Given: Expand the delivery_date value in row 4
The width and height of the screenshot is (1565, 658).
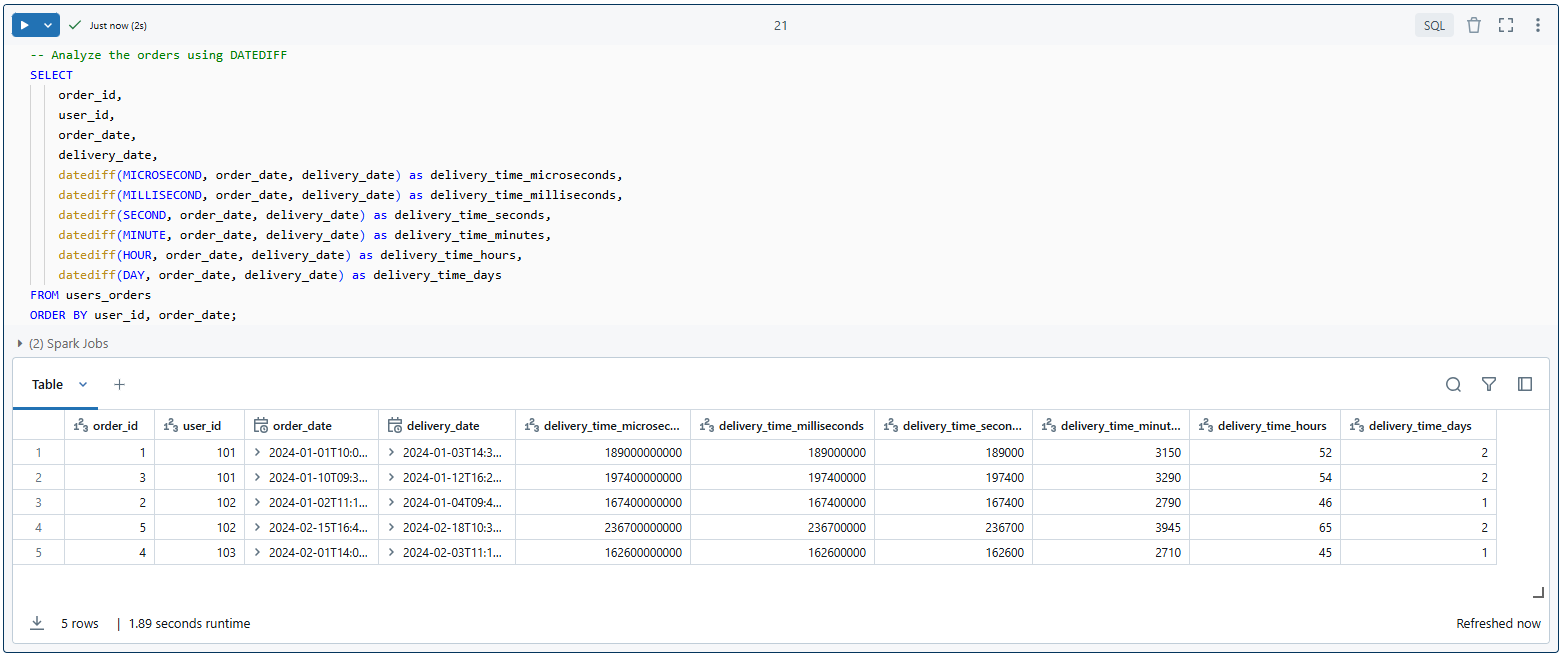Looking at the screenshot, I should (389, 527).
